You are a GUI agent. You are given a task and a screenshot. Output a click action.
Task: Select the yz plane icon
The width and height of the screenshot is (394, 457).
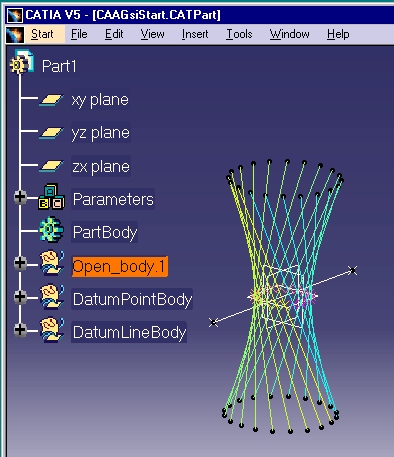[51, 133]
